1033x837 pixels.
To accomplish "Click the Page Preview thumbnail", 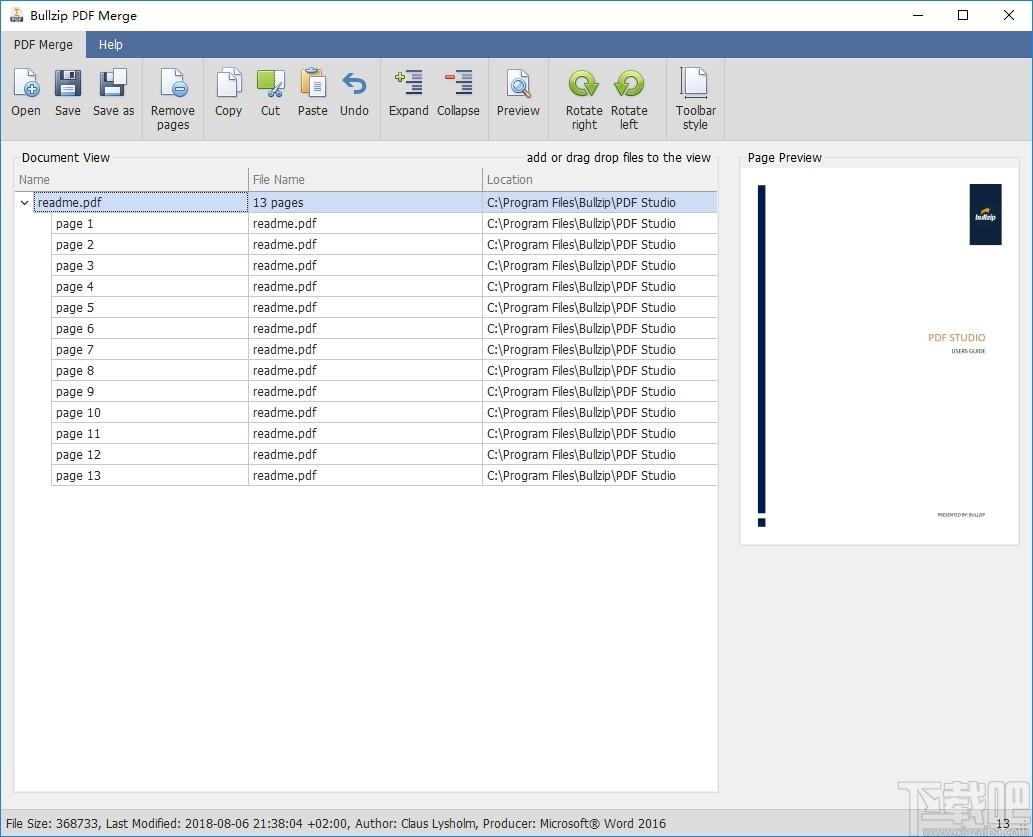I will tap(879, 357).
